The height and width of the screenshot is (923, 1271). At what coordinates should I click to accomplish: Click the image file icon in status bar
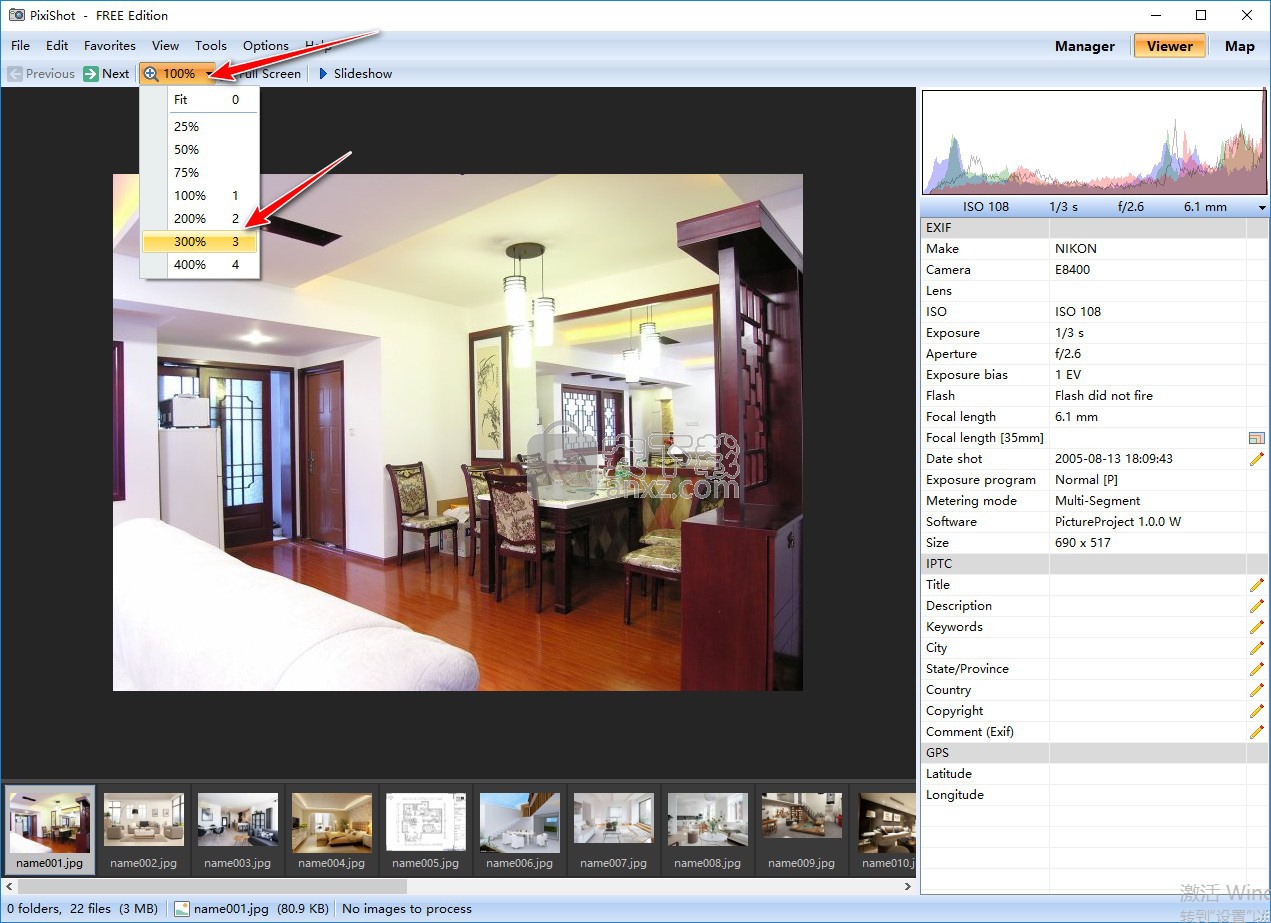click(182, 909)
